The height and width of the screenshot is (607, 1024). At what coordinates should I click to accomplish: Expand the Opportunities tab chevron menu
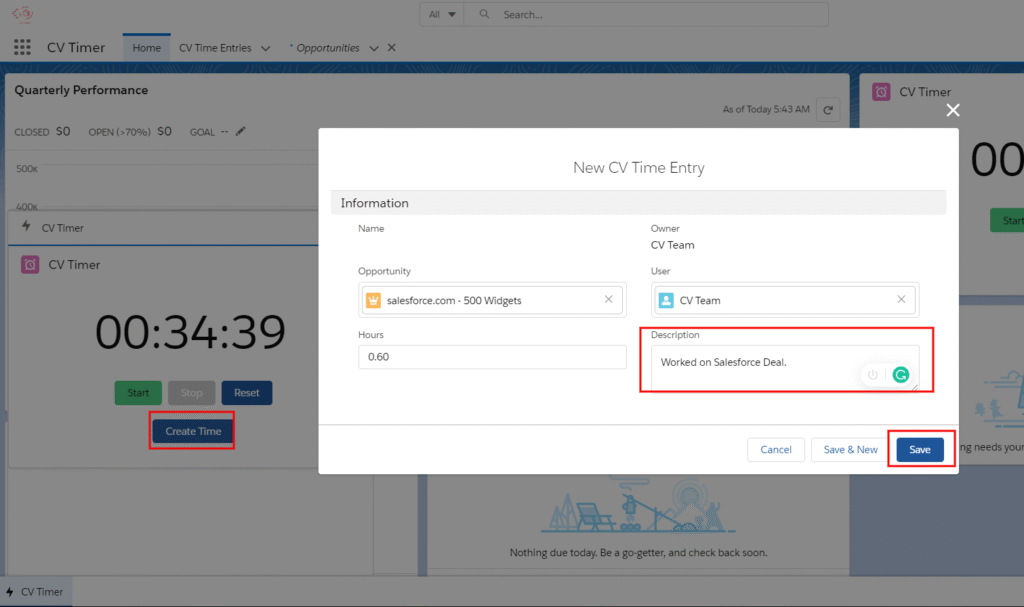coord(373,48)
